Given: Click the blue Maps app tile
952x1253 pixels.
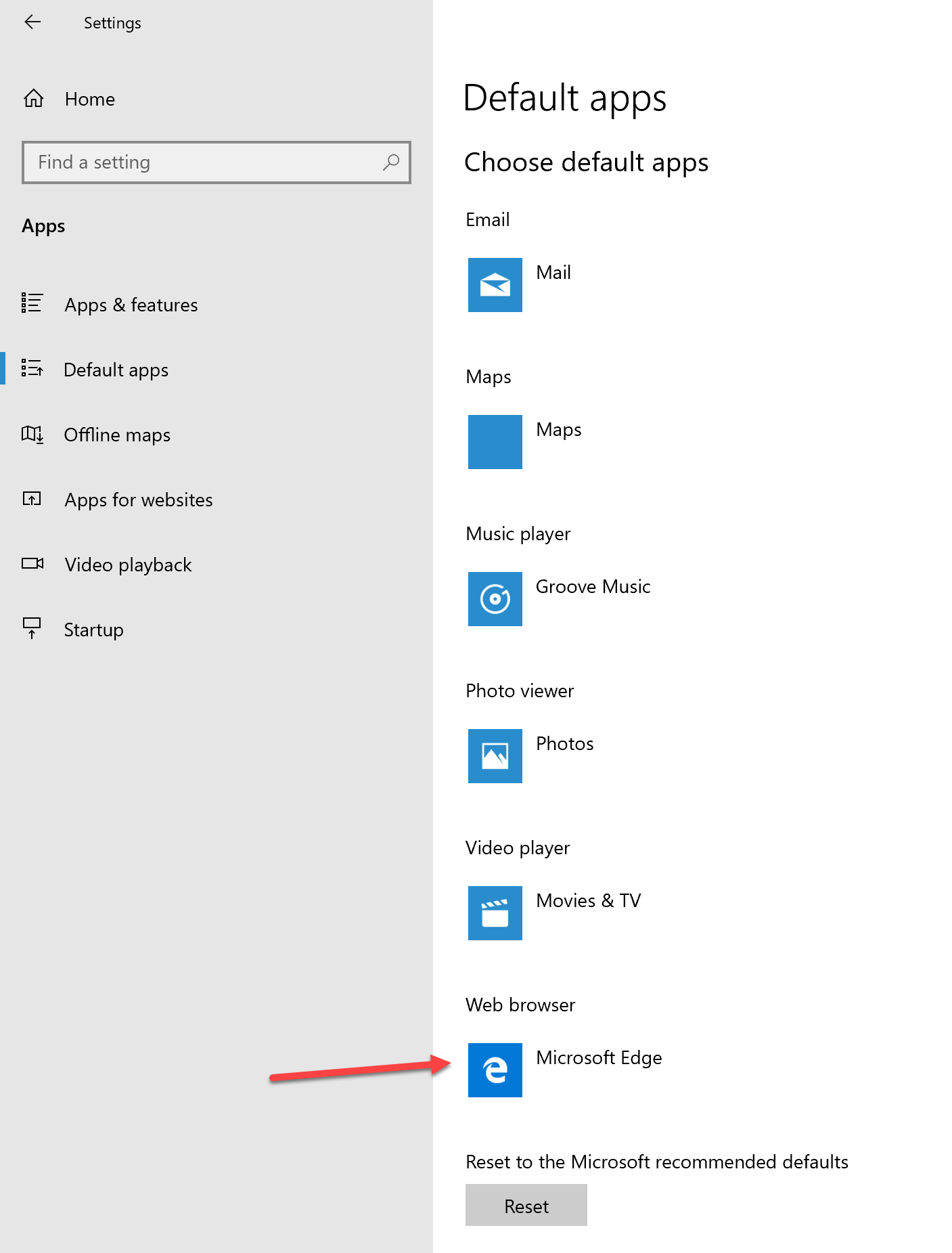Looking at the screenshot, I should coord(495,442).
